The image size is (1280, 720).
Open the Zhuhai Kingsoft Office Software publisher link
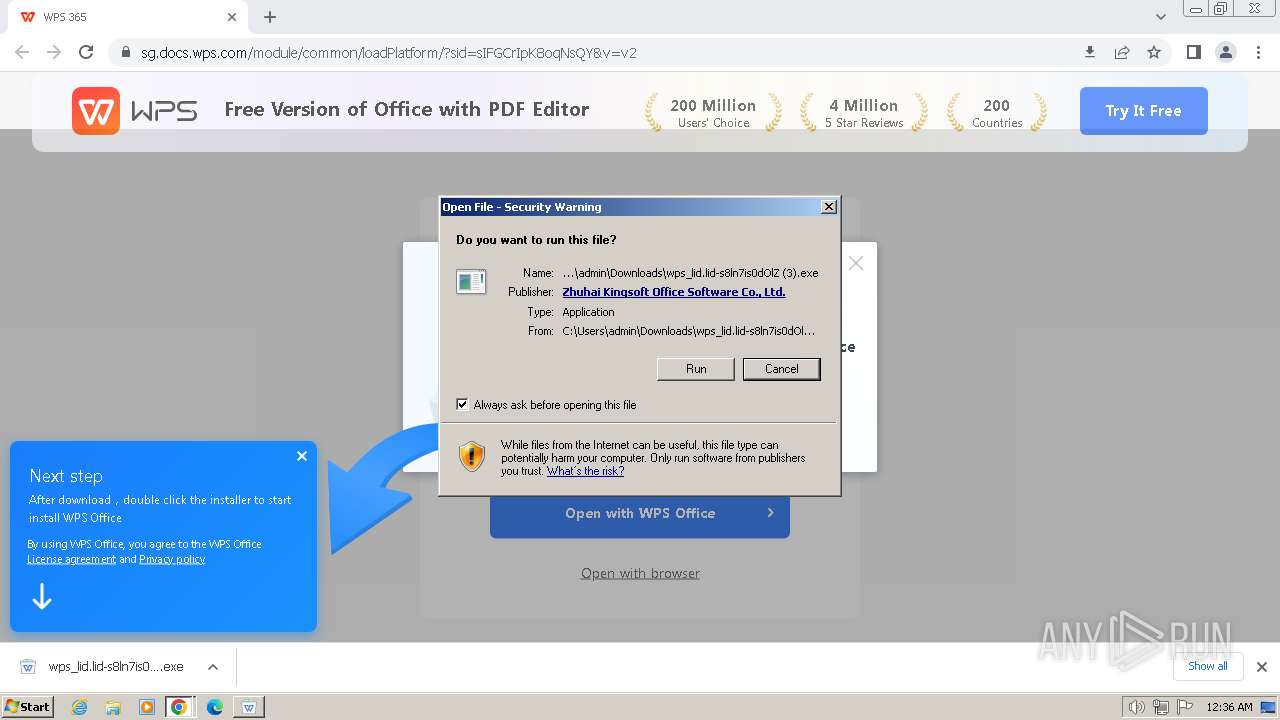673,292
